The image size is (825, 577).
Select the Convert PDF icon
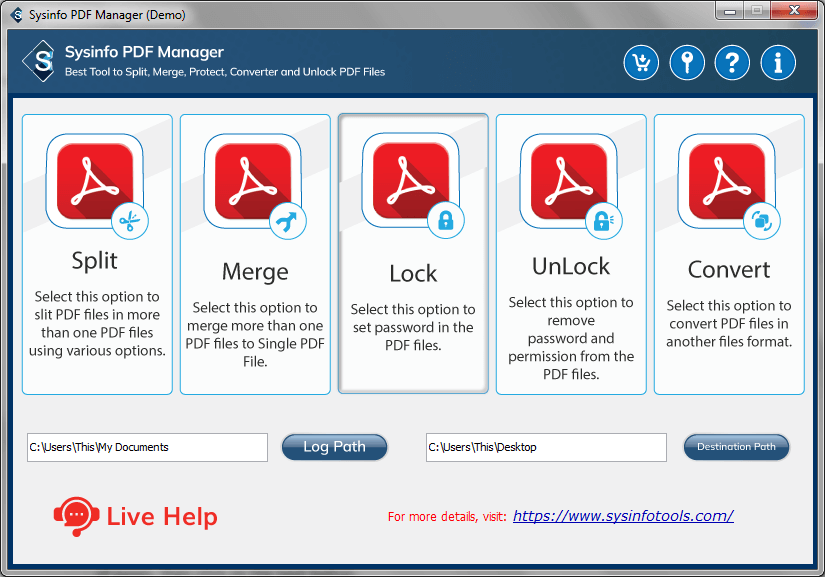click(x=728, y=183)
